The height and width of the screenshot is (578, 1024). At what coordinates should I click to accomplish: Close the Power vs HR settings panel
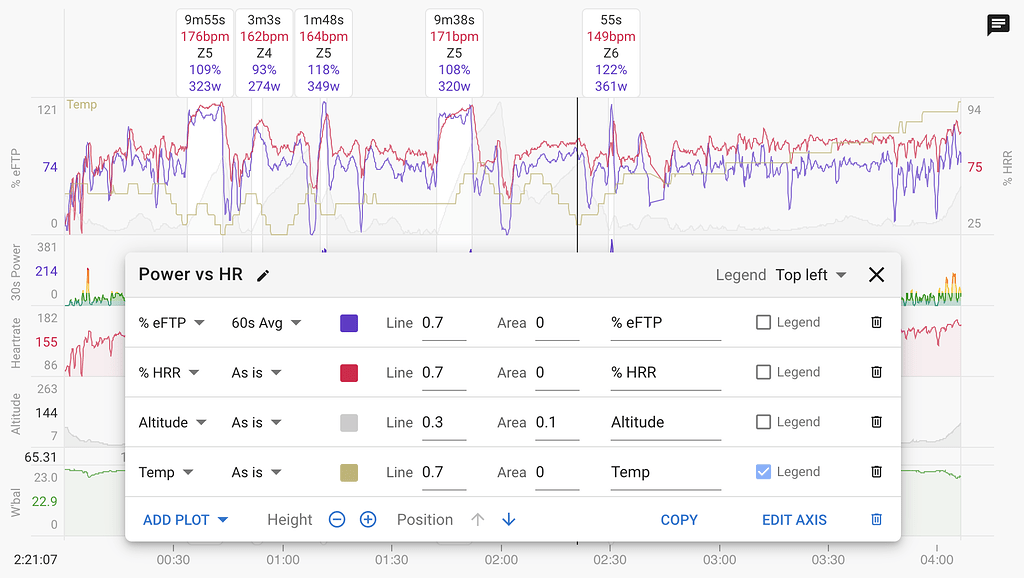point(877,274)
